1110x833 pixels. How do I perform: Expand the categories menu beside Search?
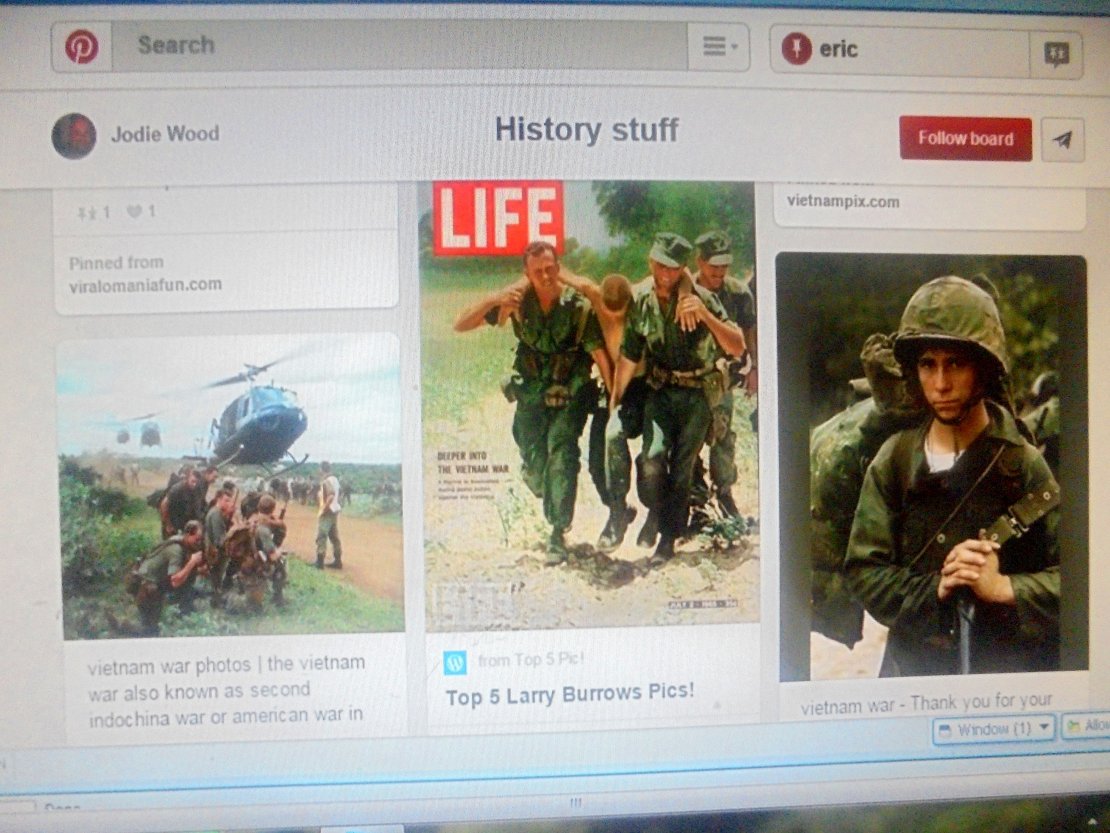coord(719,47)
